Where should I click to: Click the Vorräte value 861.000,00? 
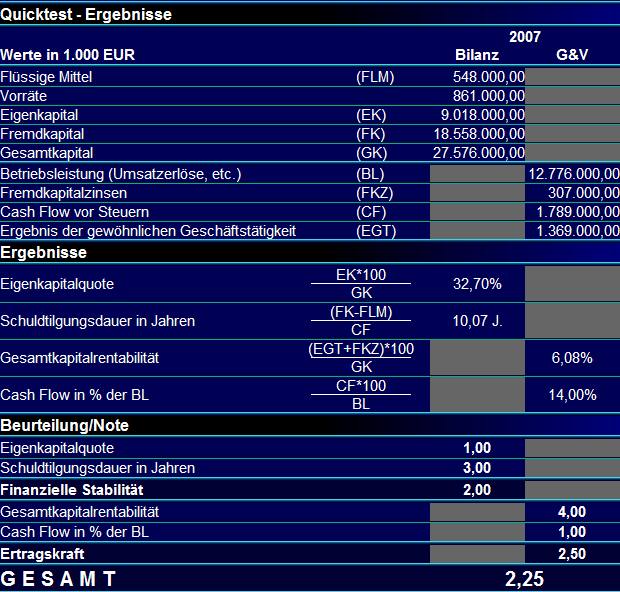pos(489,96)
